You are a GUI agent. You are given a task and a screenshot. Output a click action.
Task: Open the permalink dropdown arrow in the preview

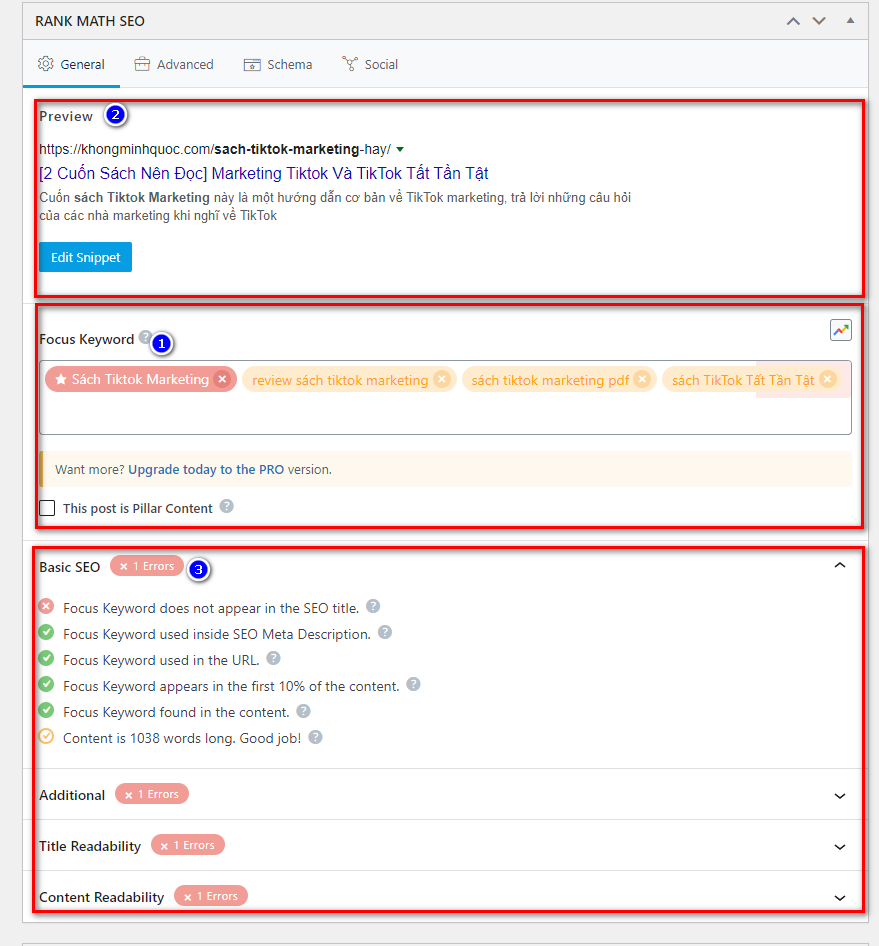[x=400, y=147]
